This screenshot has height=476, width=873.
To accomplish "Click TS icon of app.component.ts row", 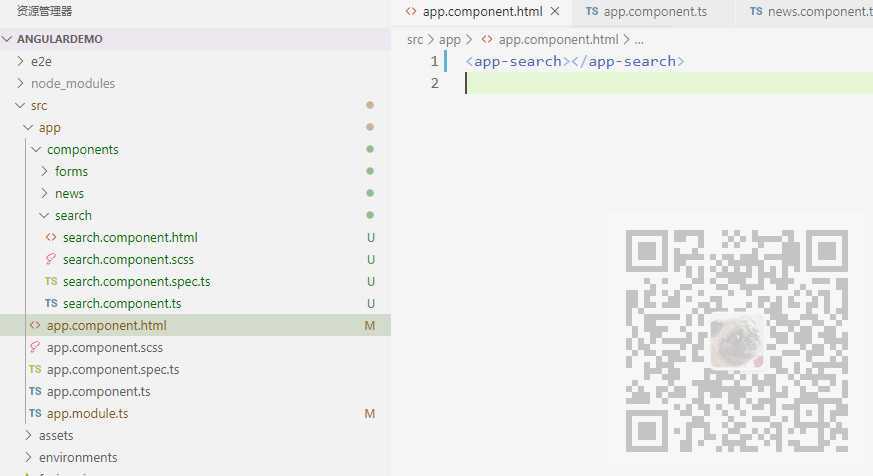I will (x=35, y=391).
